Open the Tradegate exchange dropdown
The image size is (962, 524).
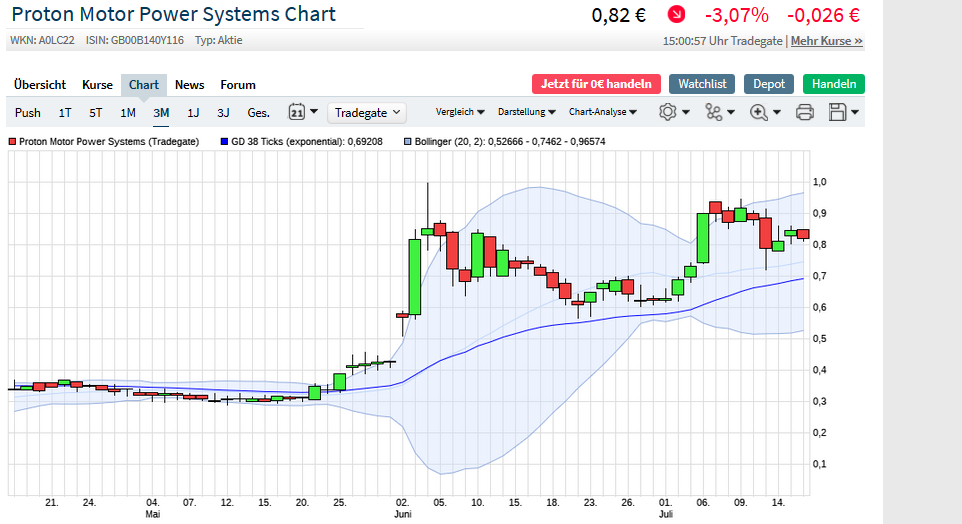[x=367, y=113]
